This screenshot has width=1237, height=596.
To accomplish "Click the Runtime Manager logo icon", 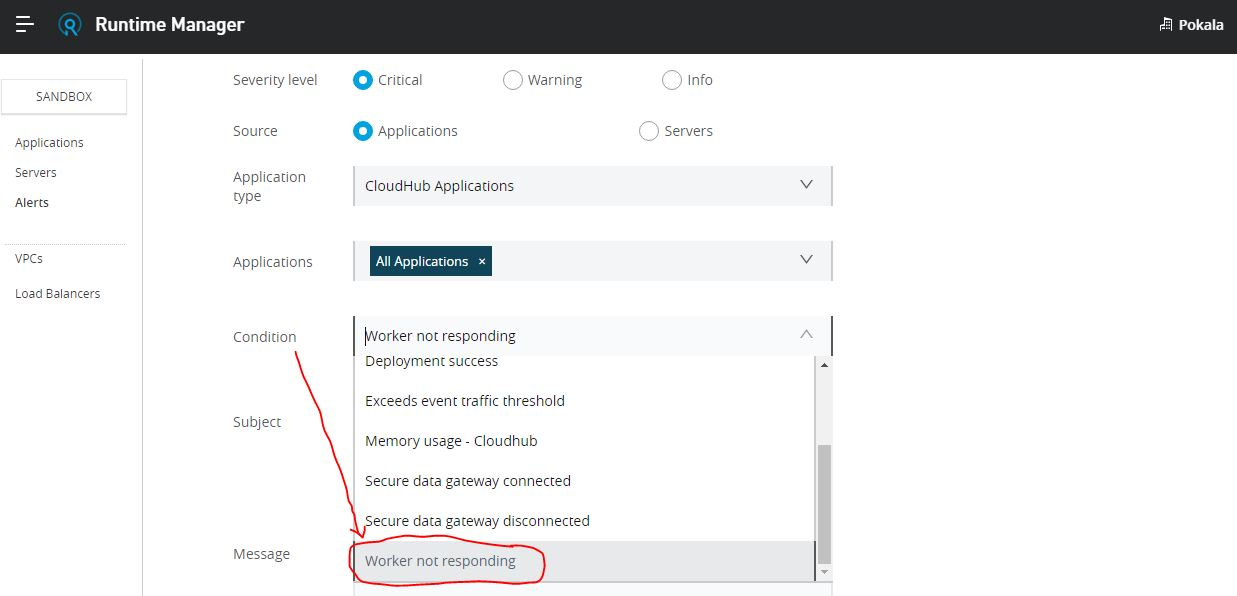I will 70,25.
